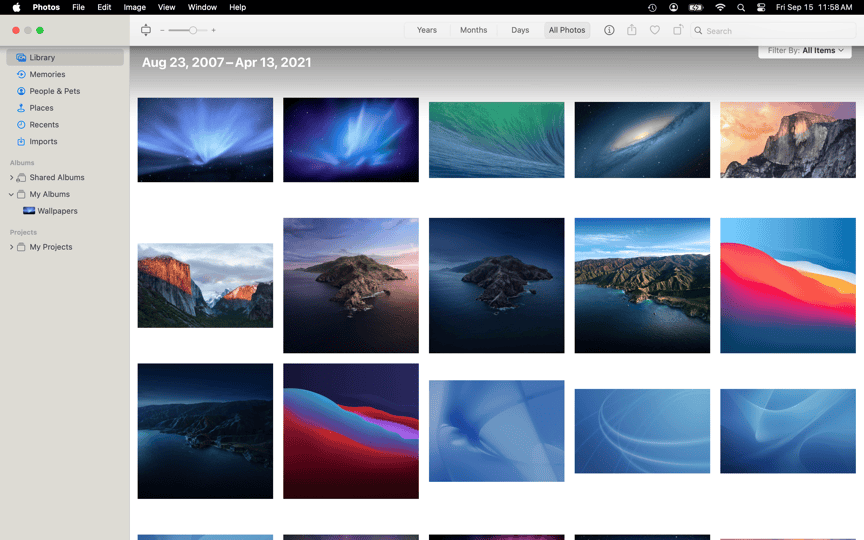This screenshot has width=864, height=540.
Task: Click the battery status icon
Action: (x=696, y=7)
